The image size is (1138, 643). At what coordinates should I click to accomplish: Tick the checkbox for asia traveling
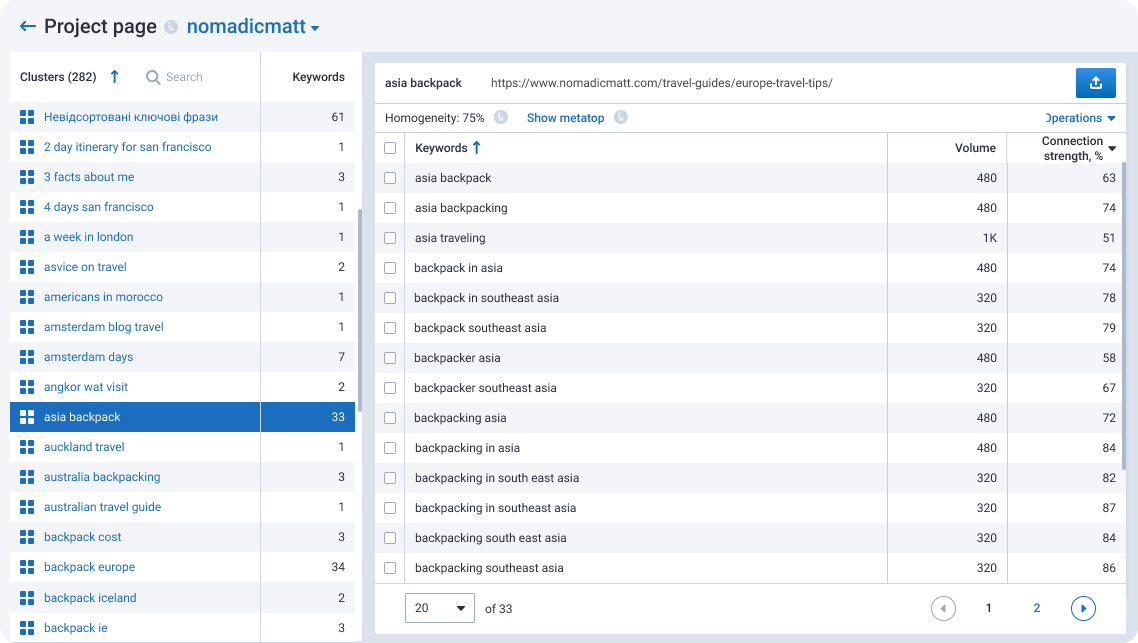(x=390, y=238)
